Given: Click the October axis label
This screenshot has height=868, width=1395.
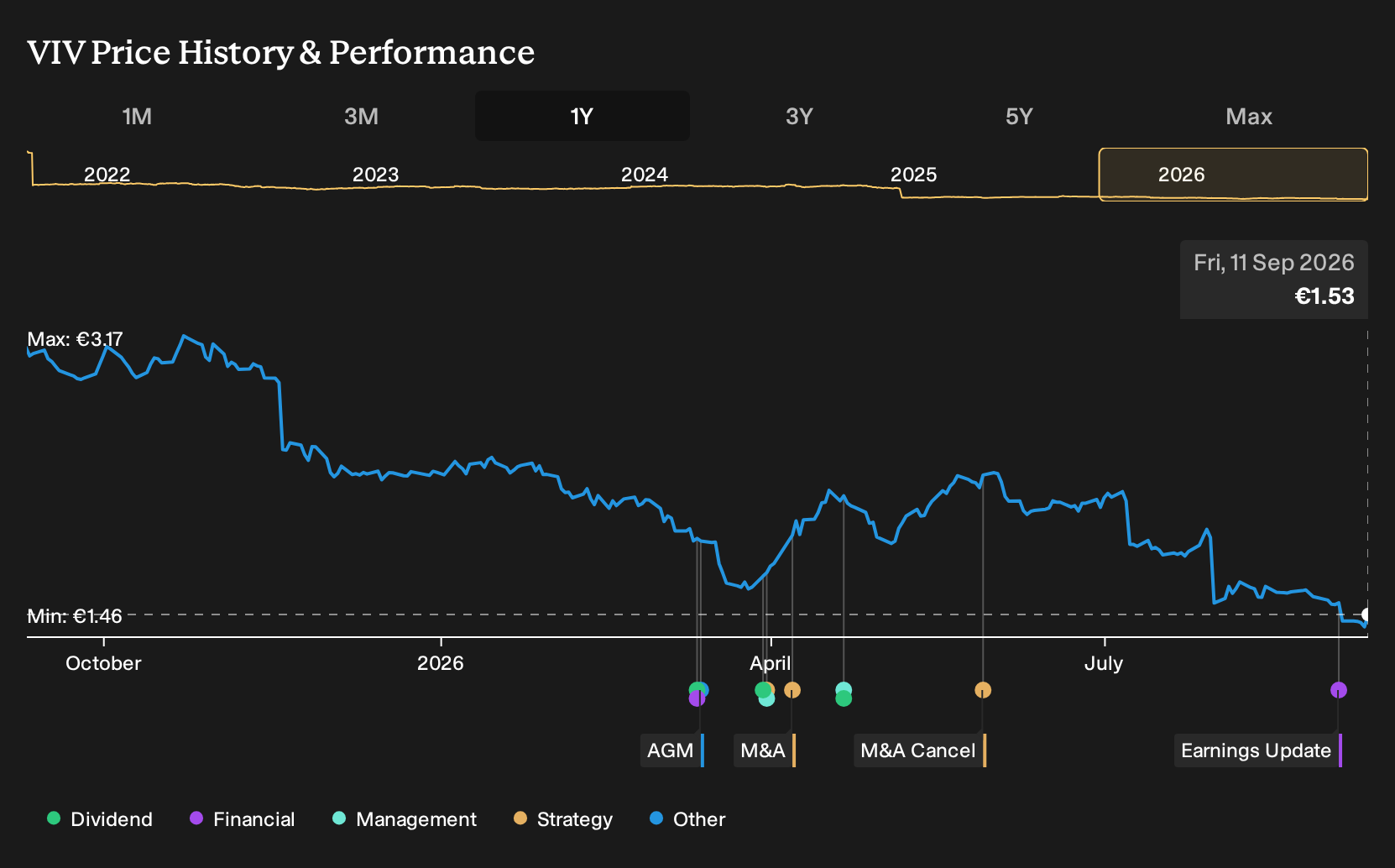Looking at the screenshot, I should pos(103,663).
